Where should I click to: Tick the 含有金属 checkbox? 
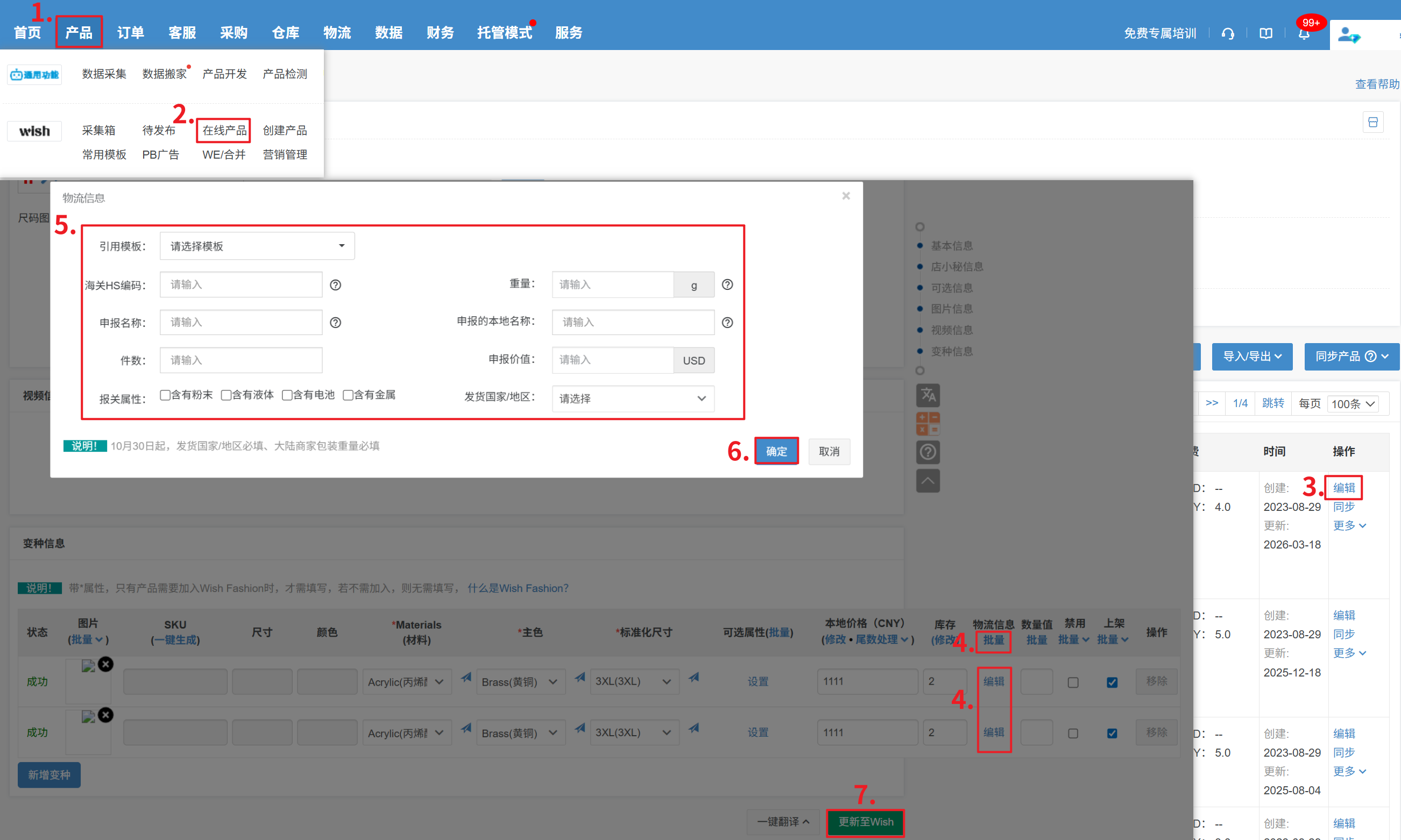click(348, 395)
